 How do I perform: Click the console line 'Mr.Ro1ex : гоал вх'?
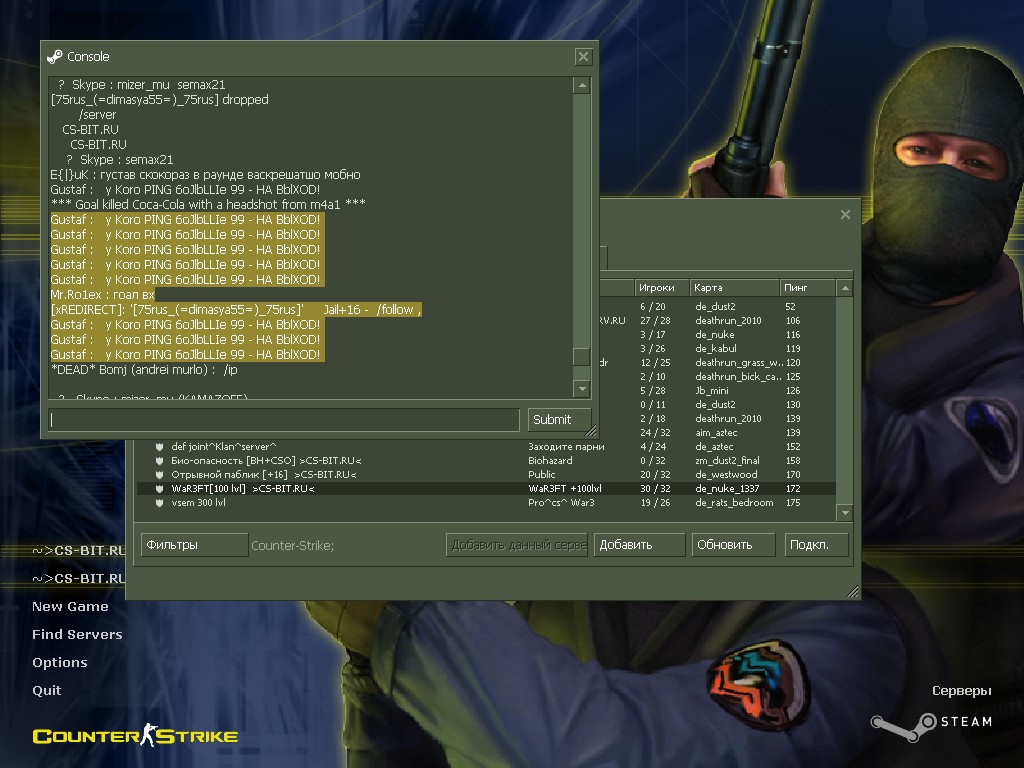pyautogui.click(x=103, y=295)
